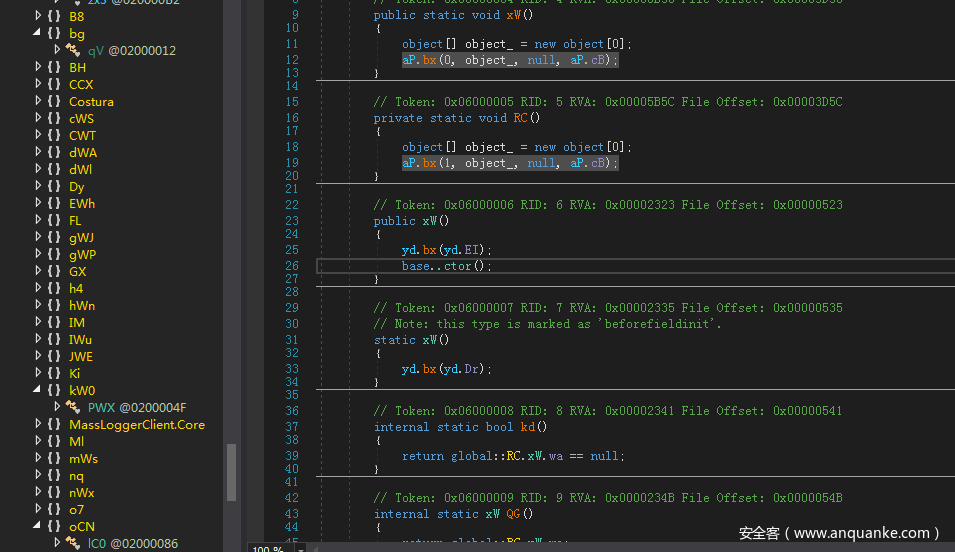955x552 pixels.
Task: Click the assembly tree vertical scrollbar thumb
Action: tap(232, 471)
